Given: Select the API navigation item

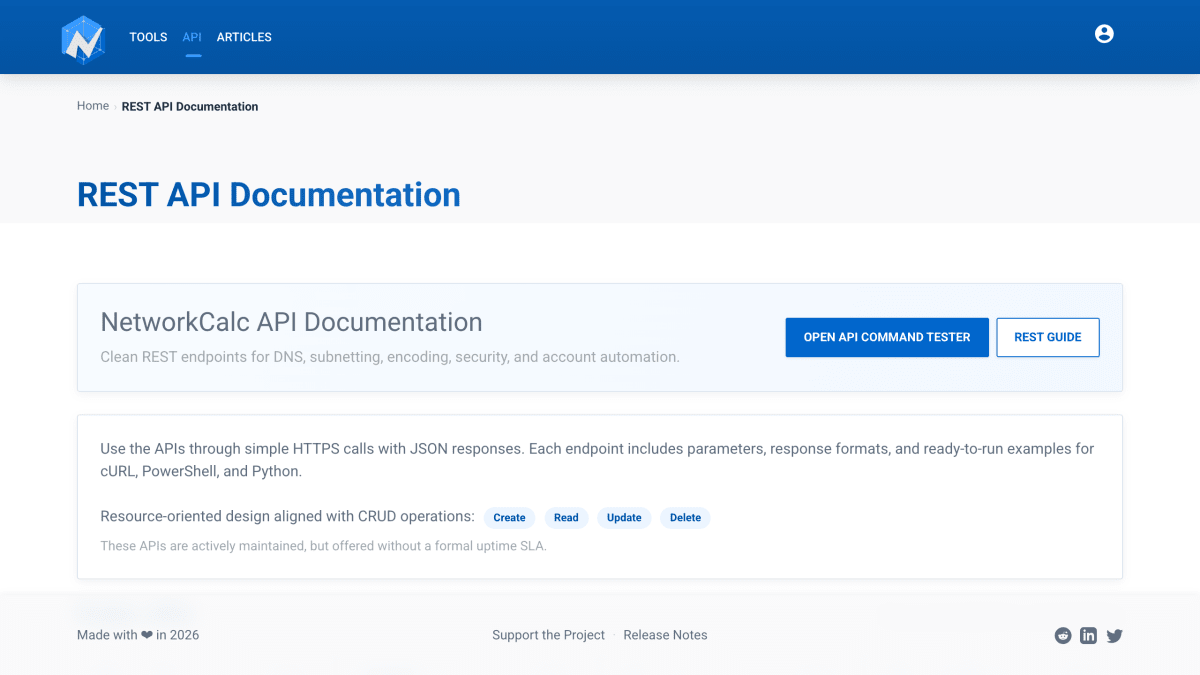Looking at the screenshot, I should pos(192,37).
